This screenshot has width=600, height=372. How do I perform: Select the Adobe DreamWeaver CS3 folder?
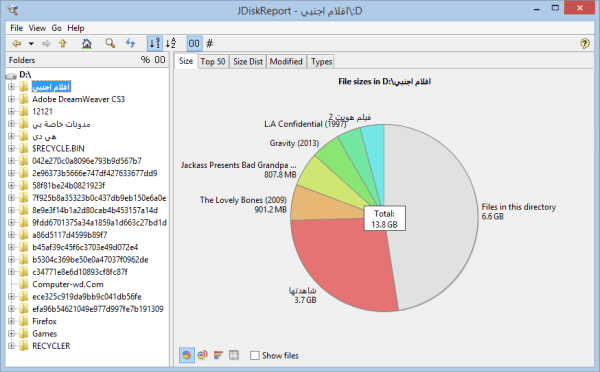pyautogui.click(x=78, y=99)
